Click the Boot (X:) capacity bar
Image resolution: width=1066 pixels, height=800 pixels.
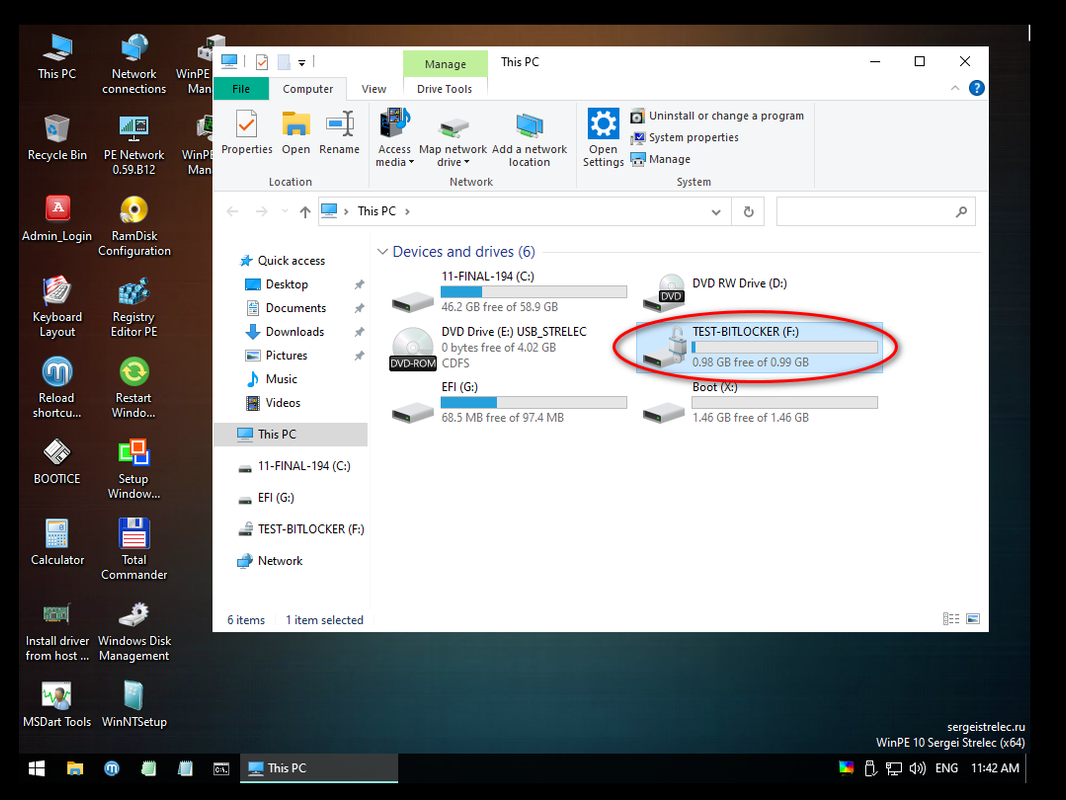(785, 402)
